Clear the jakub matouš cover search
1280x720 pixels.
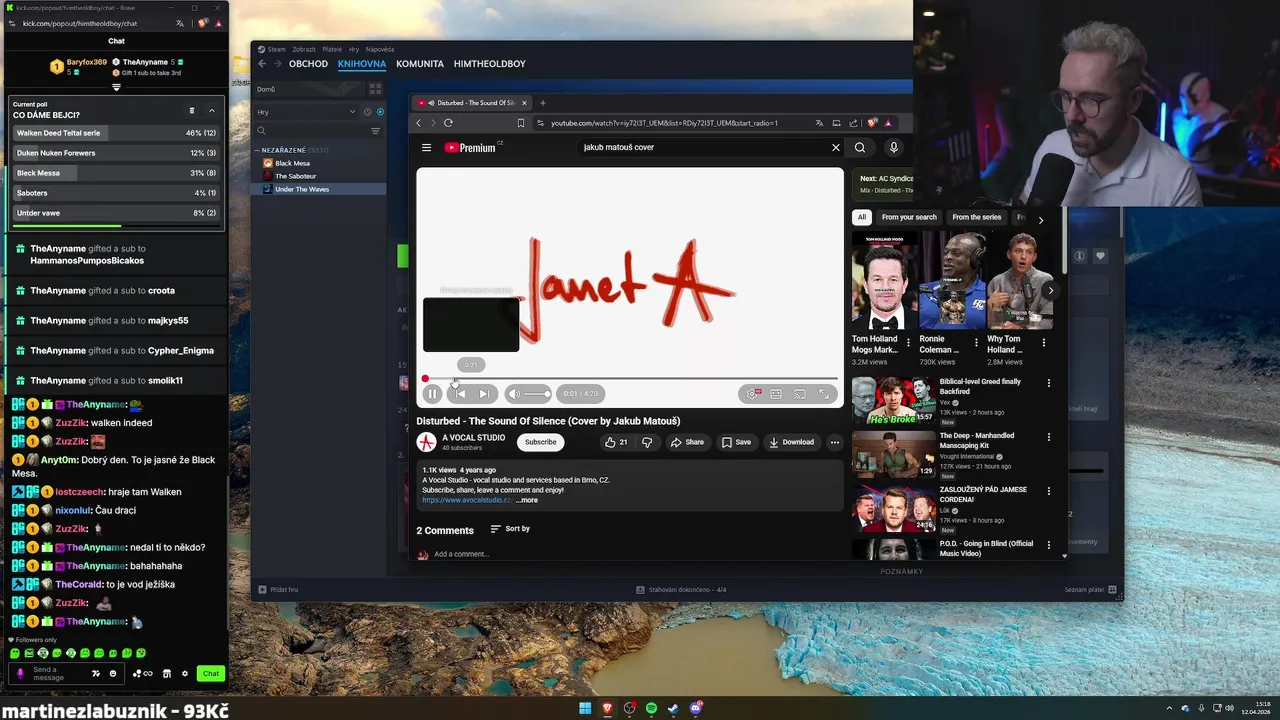[x=836, y=147]
